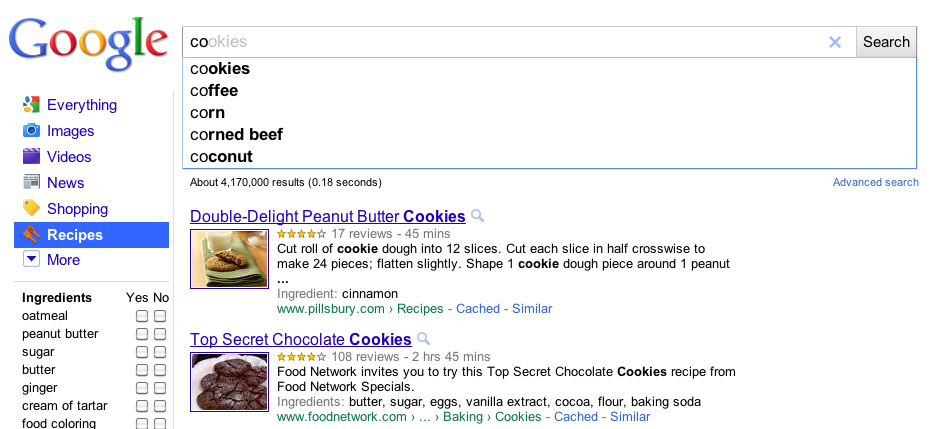Viewport: 934px width, 429px height.
Task: Choose the 'corned beef' suggestion
Action: point(236,135)
